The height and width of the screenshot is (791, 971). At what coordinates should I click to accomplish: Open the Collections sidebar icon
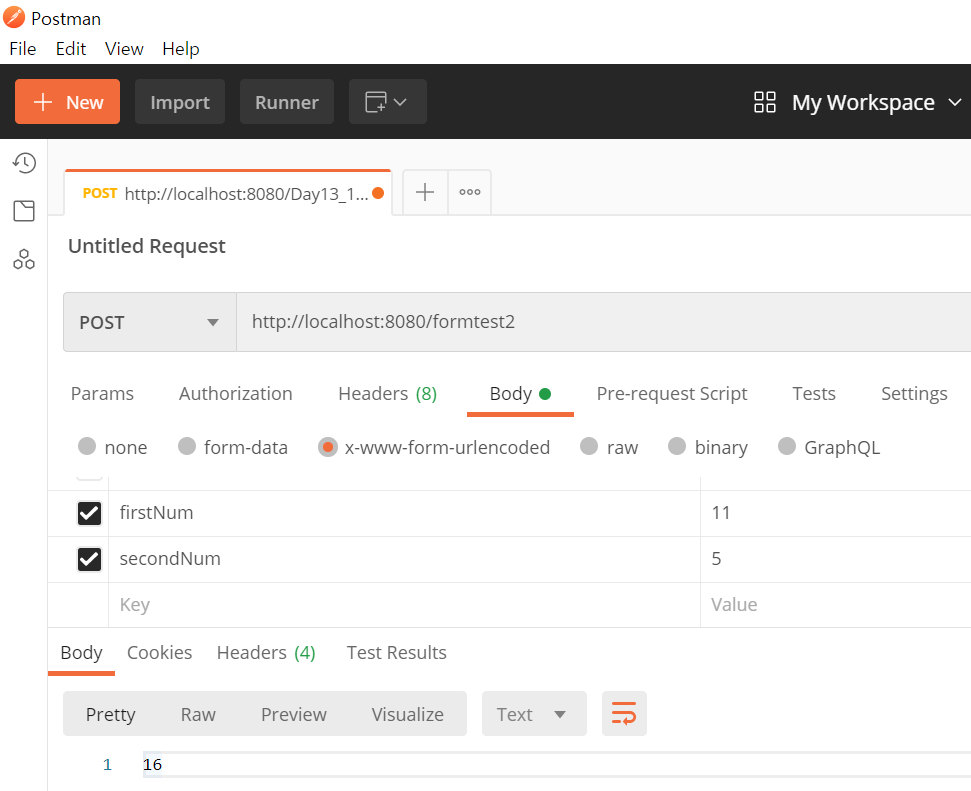(x=24, y=211)
